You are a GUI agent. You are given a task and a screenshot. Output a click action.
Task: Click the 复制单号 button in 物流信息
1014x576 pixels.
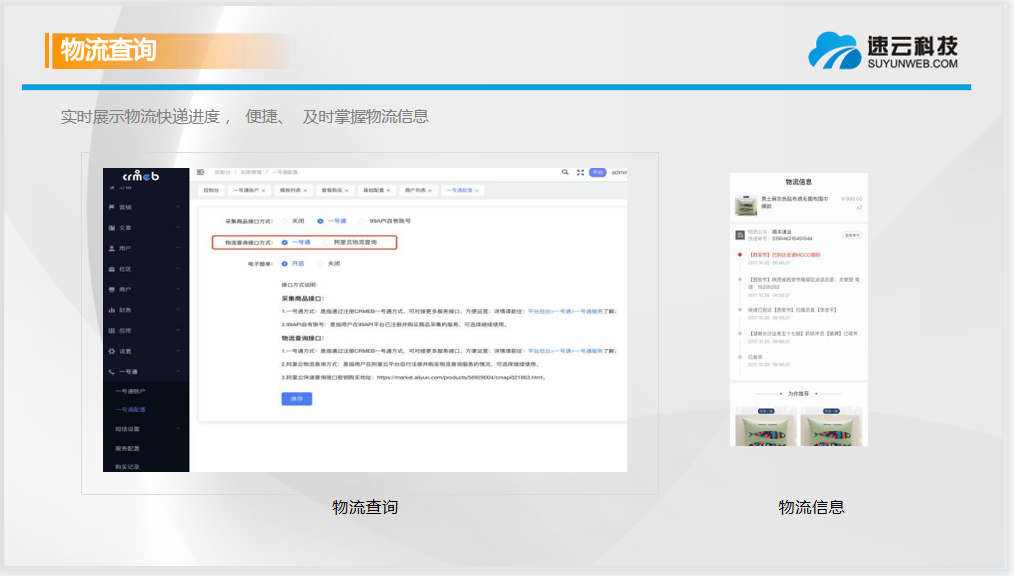click(851, 235)
